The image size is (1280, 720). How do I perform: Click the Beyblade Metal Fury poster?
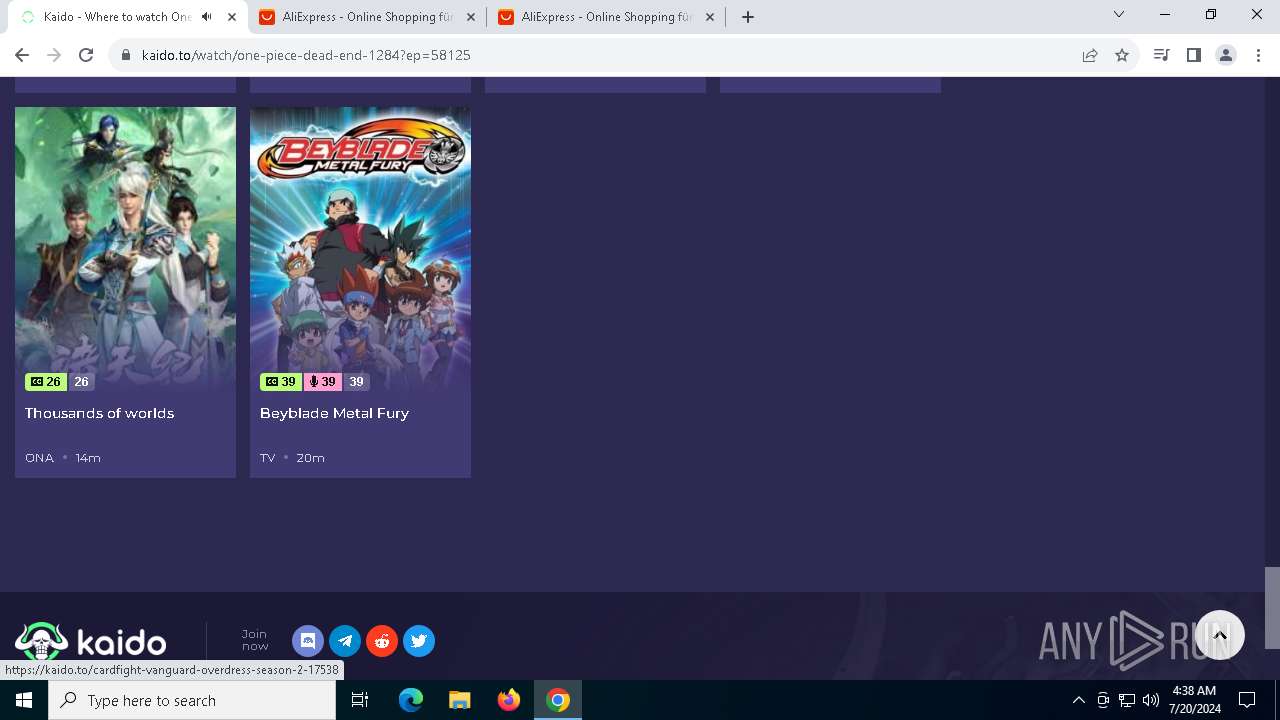click(x=360, y=249)
